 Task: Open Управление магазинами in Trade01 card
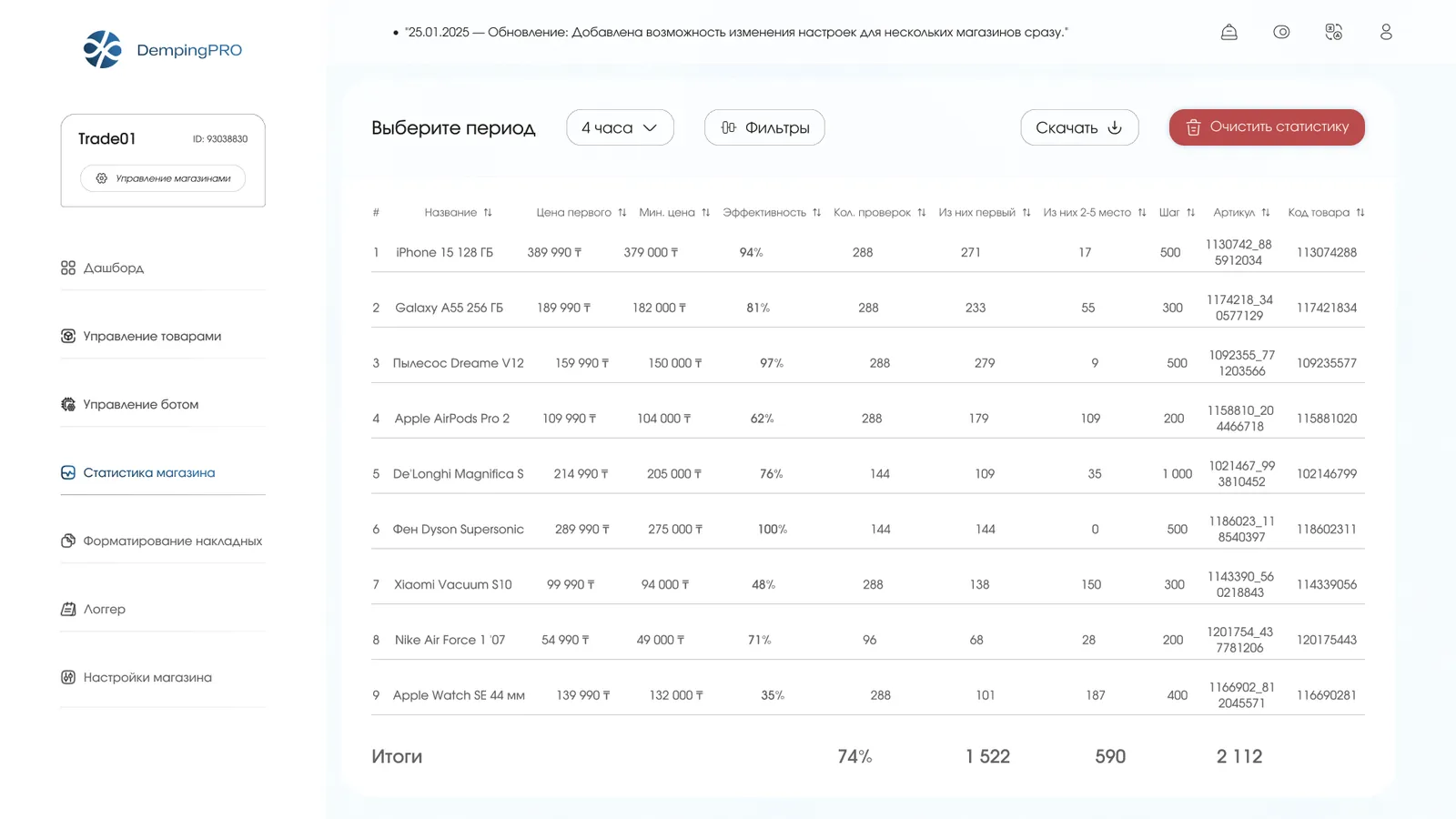coord(163,178)
